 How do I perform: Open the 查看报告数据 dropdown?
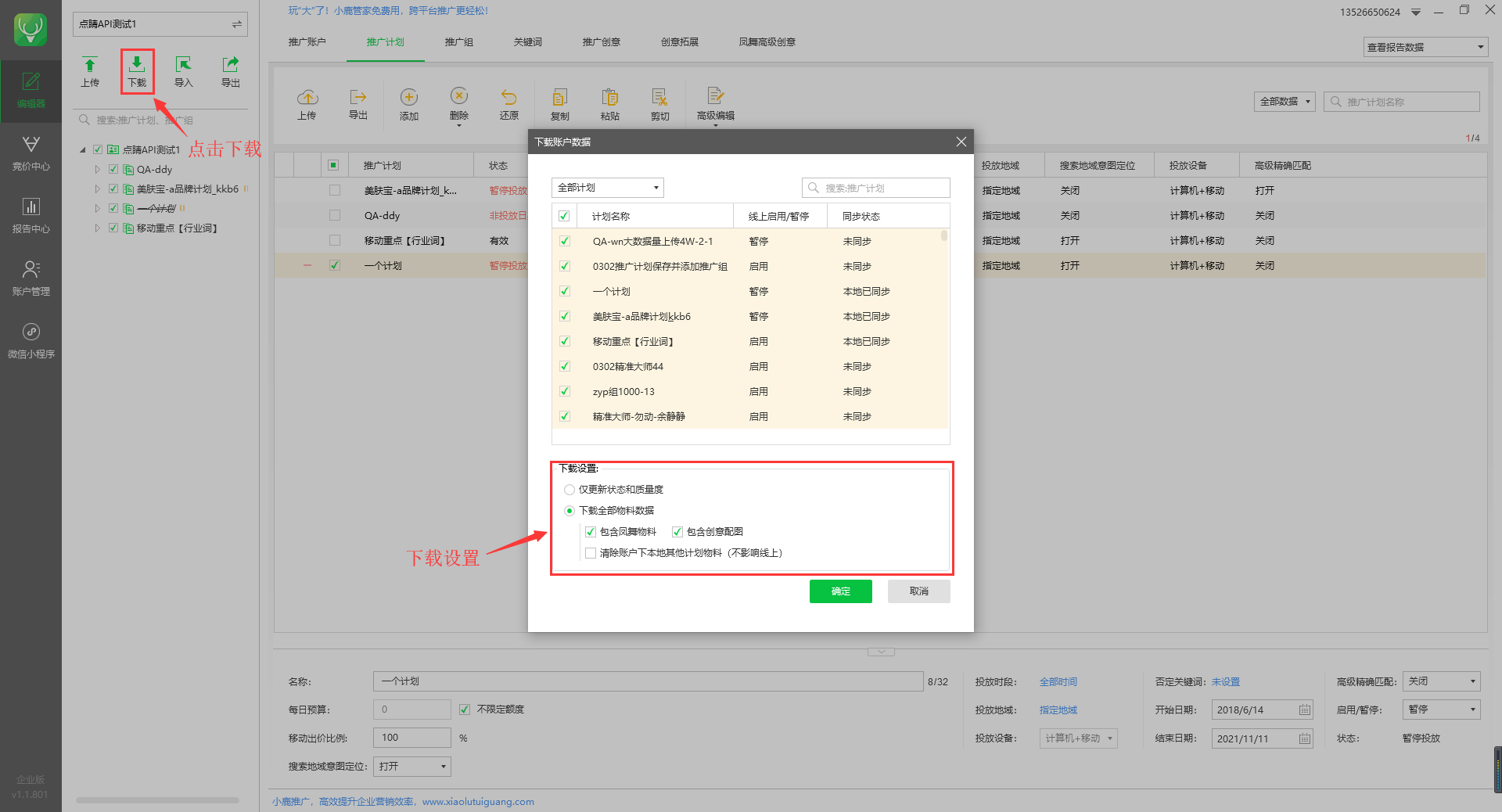1425,47
